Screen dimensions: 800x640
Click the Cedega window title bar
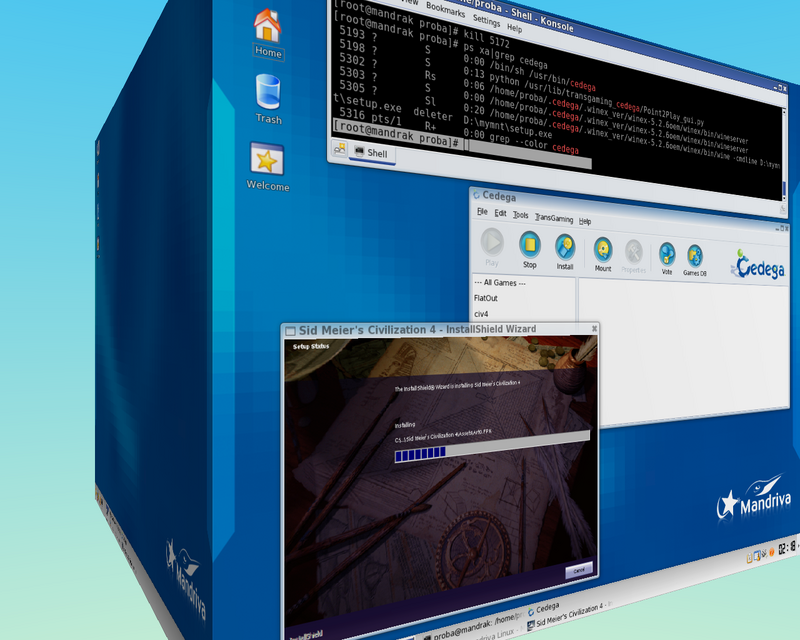pyautogui.click(x=628, y=209)
